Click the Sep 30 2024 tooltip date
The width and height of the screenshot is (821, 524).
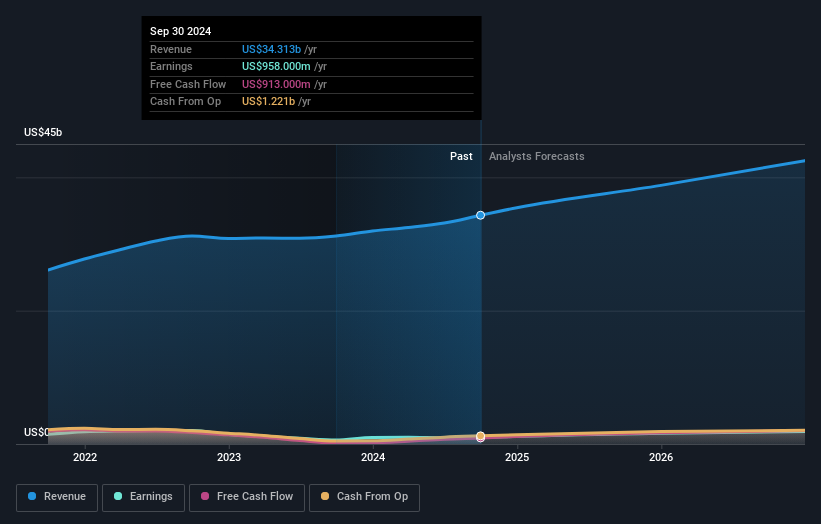click(181, 31)
